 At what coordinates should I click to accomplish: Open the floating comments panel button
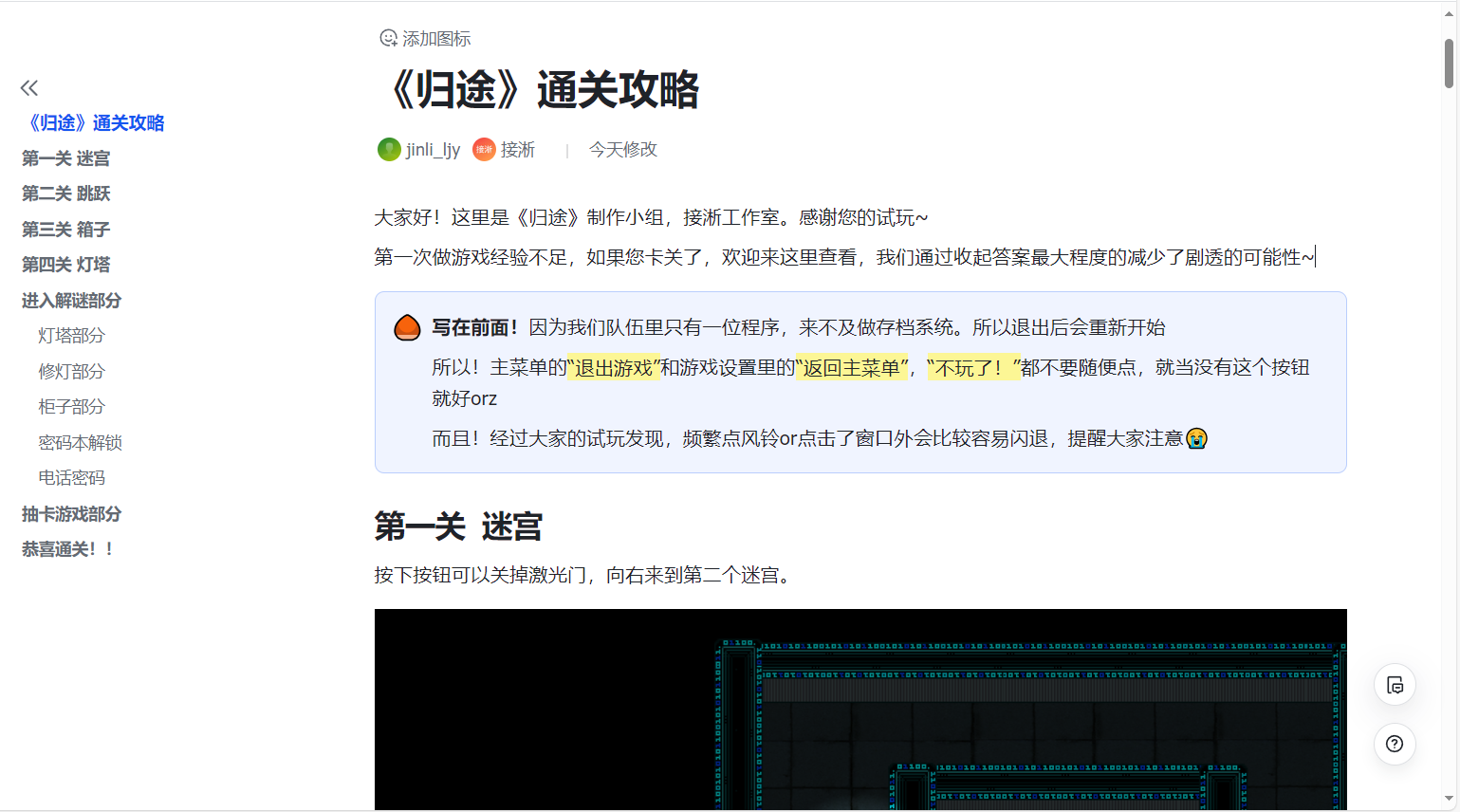pos(1394,685)
